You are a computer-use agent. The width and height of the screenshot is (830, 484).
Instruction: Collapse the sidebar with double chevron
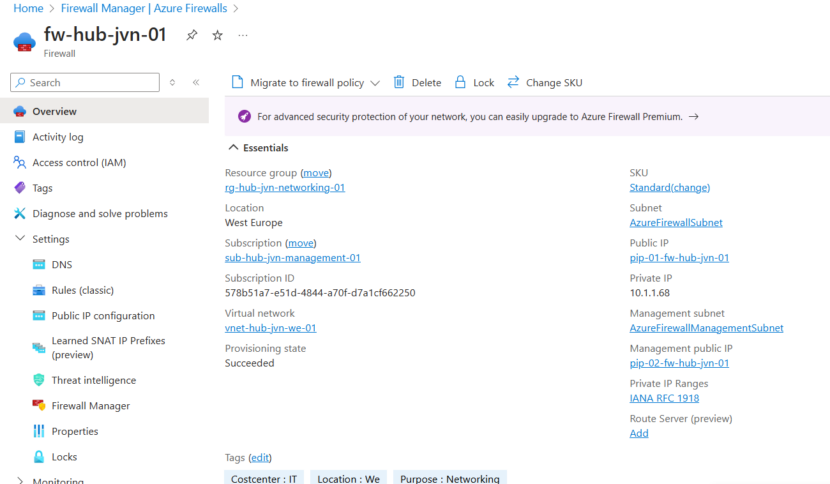click(x=196, y=83)
